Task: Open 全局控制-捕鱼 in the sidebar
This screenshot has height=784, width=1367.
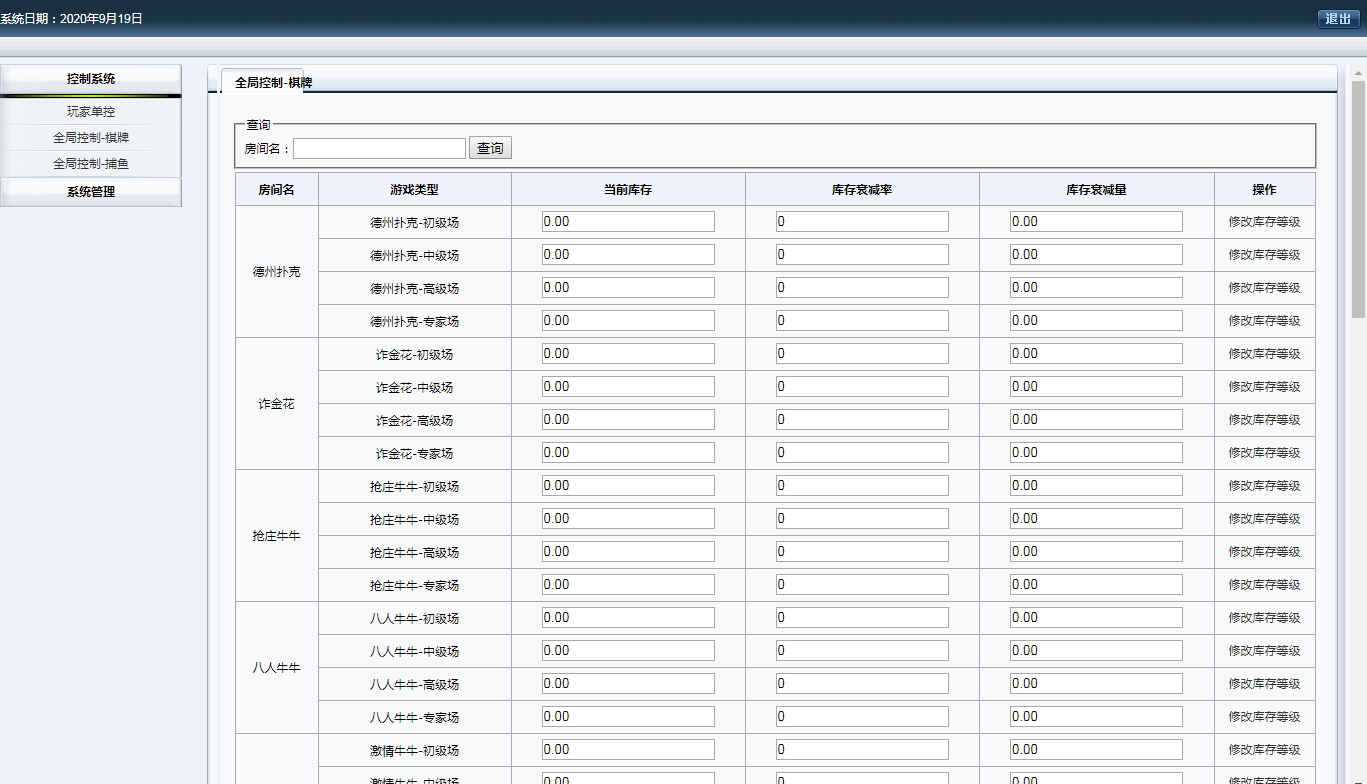Action: [x=91, y=164]
